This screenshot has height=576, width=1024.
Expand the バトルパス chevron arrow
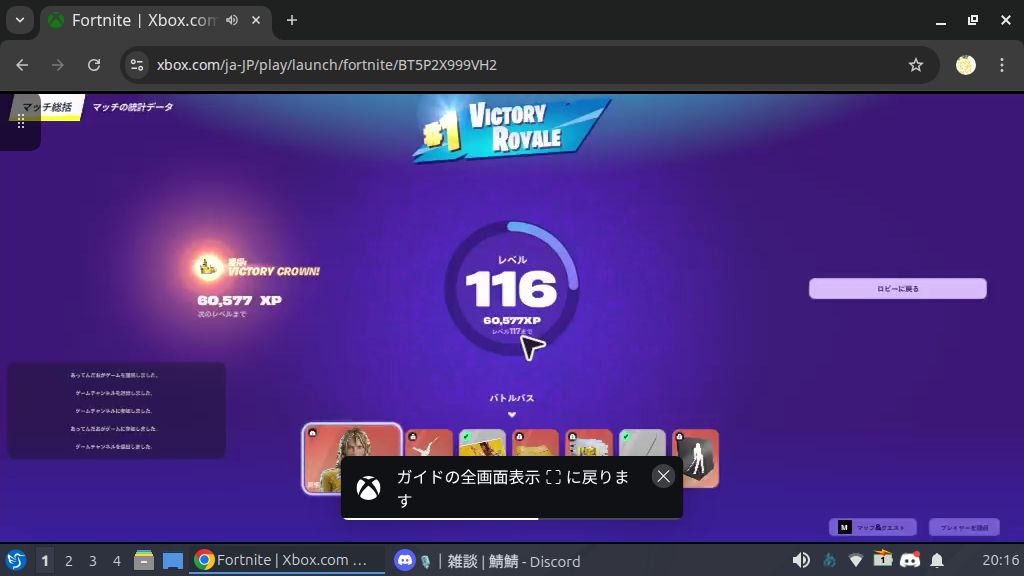pyautogui.click(x=512, y=415)
